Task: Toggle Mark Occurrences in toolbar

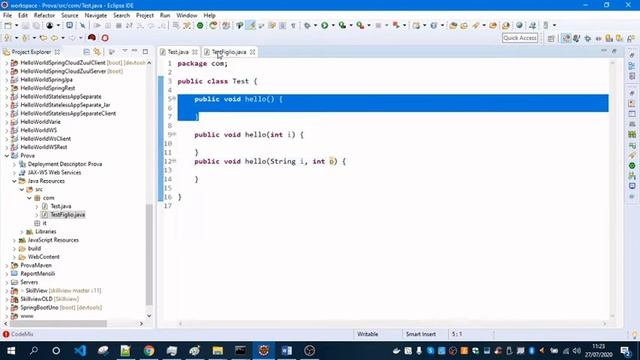Action: pos(251,25)
